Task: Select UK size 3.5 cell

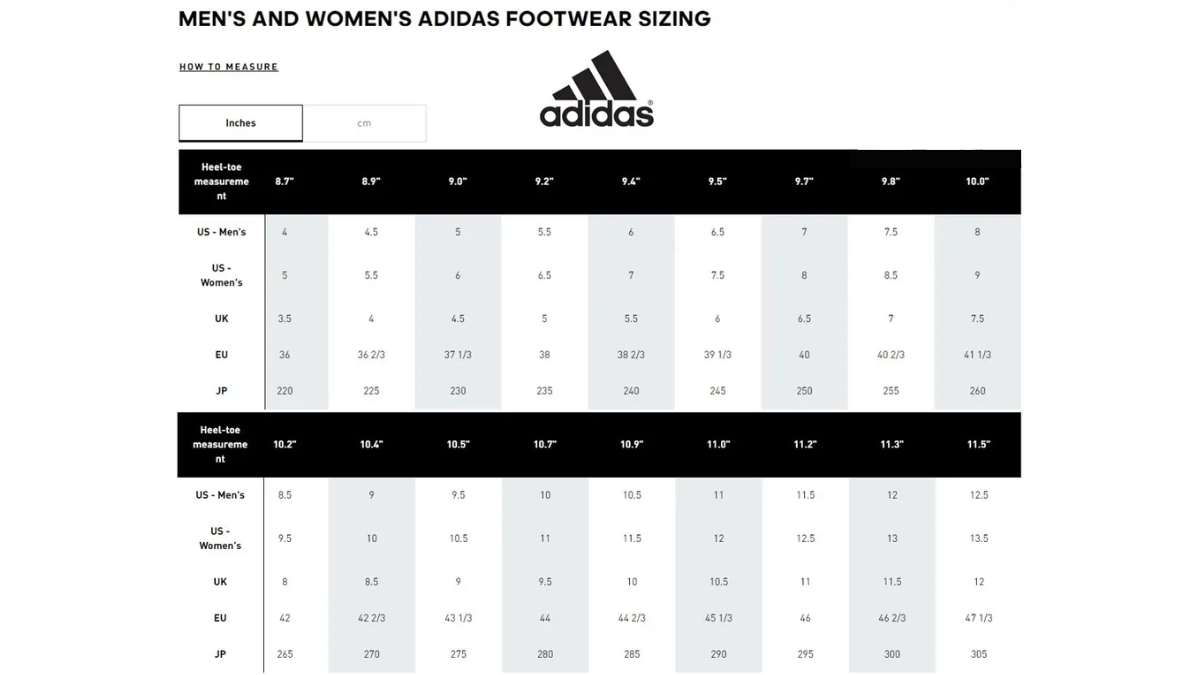Action: [285, 318]
